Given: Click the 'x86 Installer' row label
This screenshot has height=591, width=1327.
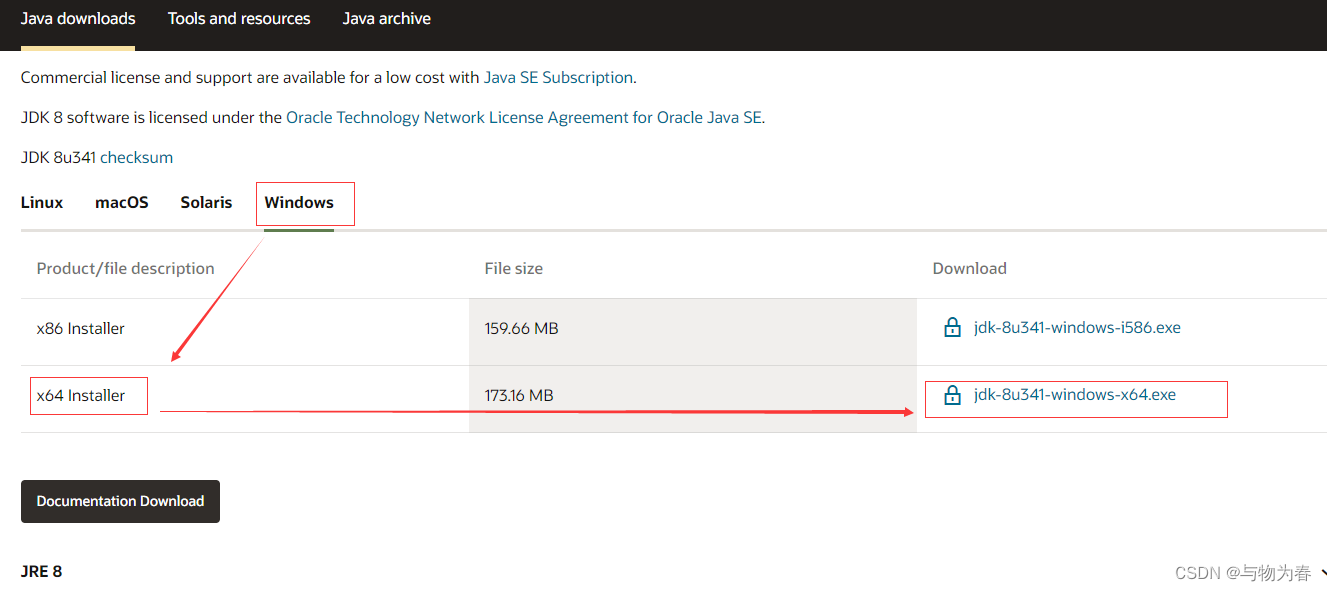Looking at the screenshot, I should 81,328.
